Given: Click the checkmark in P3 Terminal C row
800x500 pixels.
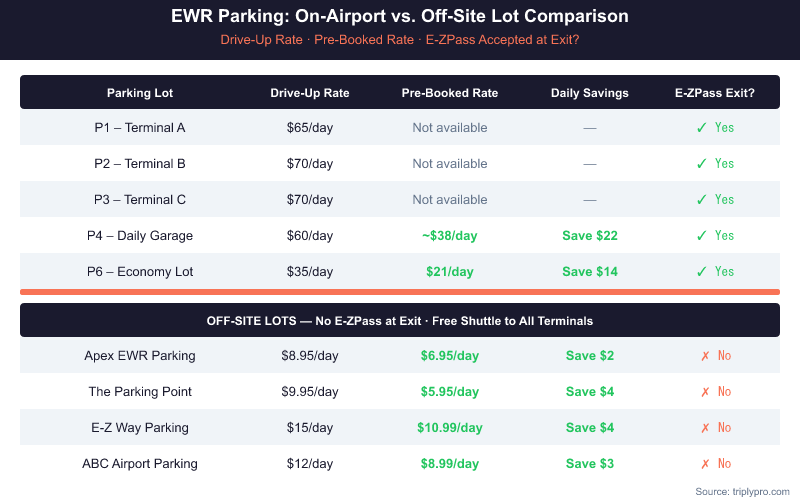Looking at the screenshot, I should (702, 199).
